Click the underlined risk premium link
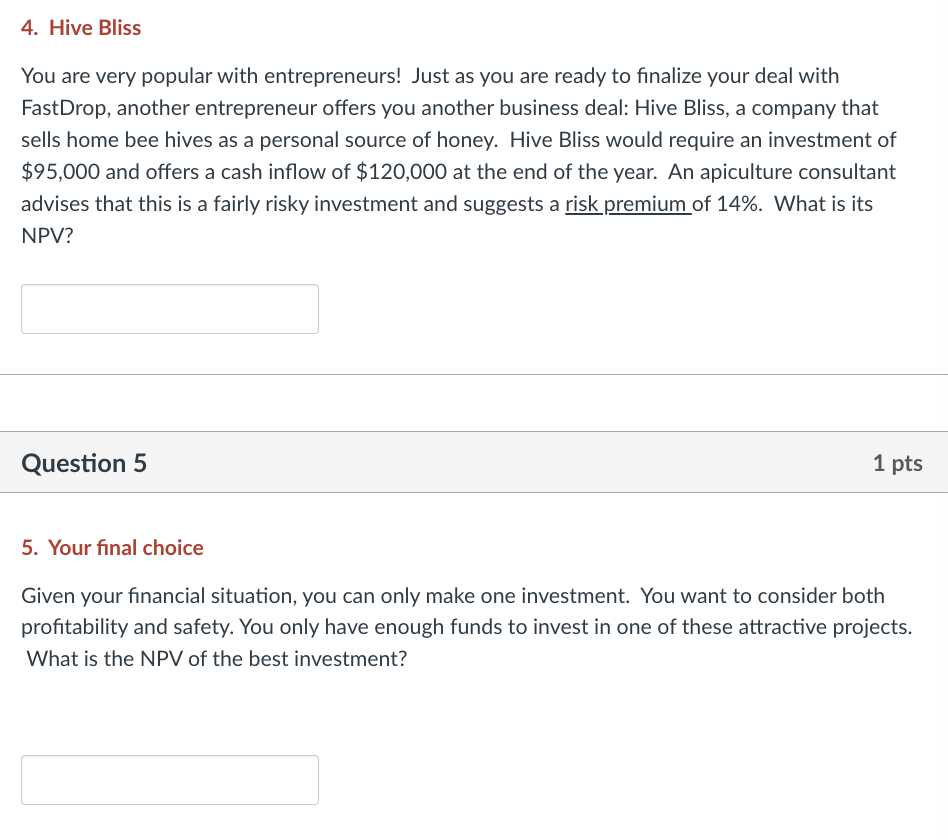This screenshot has height=840, width=948. (628, 203)
